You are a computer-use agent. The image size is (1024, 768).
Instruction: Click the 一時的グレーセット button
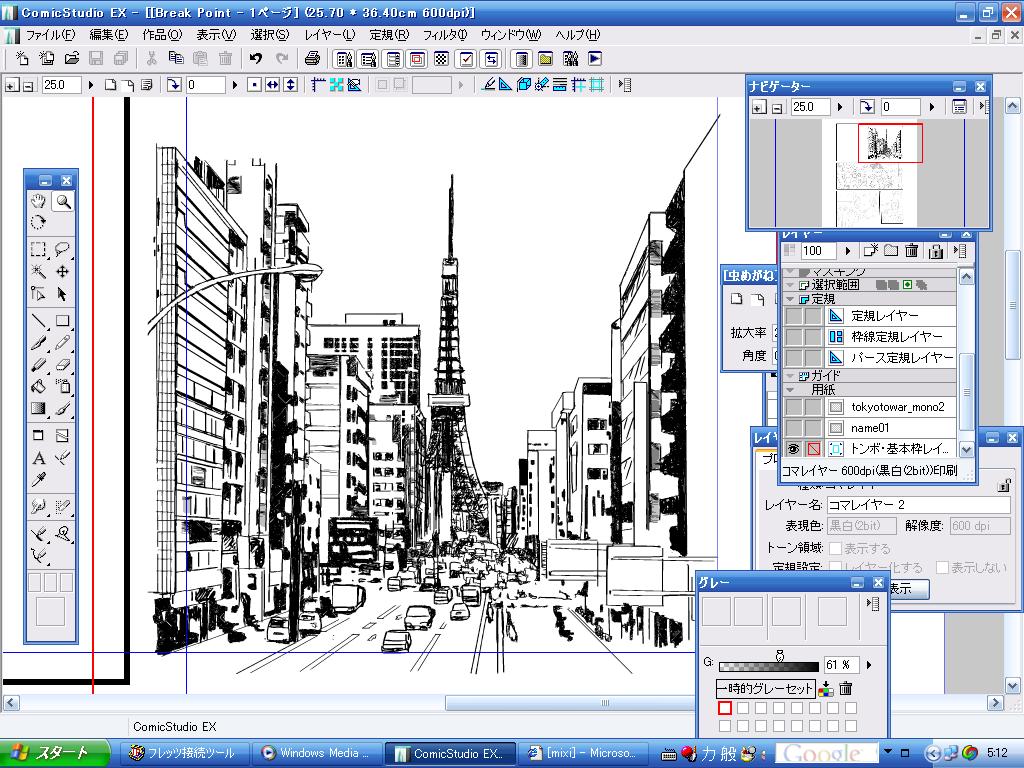(x=765, y=688)
